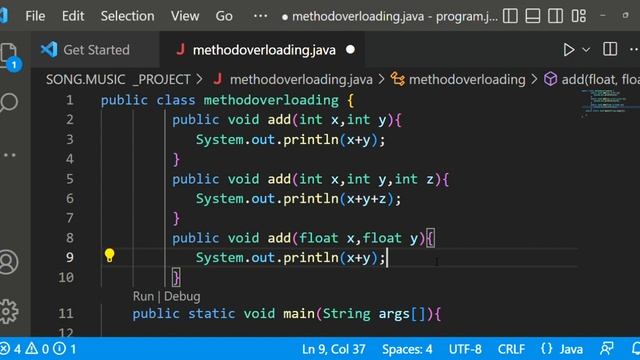This screenshot has width=640, height=360.
Task: Toggle bottom panel layout icon
Action: 533,16
